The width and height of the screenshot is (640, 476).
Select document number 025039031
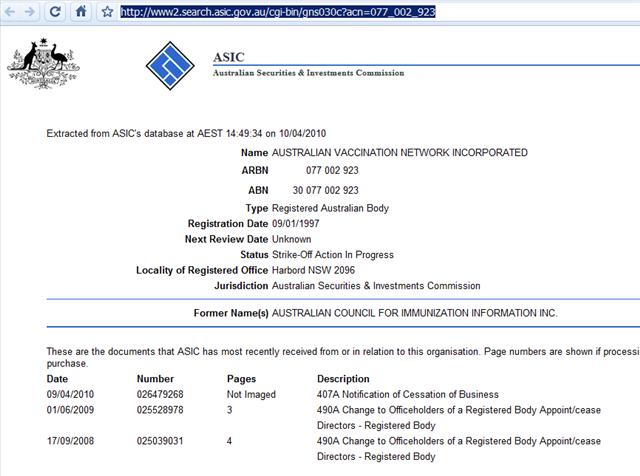click(x=162, y=441)
